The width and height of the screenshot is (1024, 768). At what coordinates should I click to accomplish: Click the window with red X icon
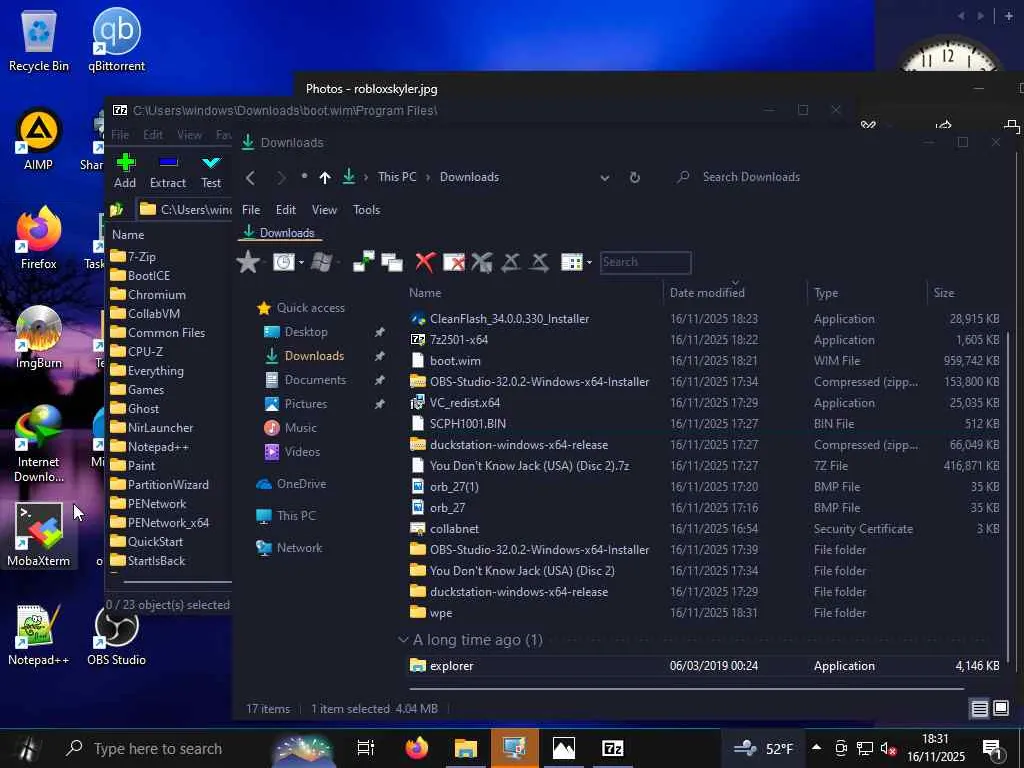[x=454, y=262]
